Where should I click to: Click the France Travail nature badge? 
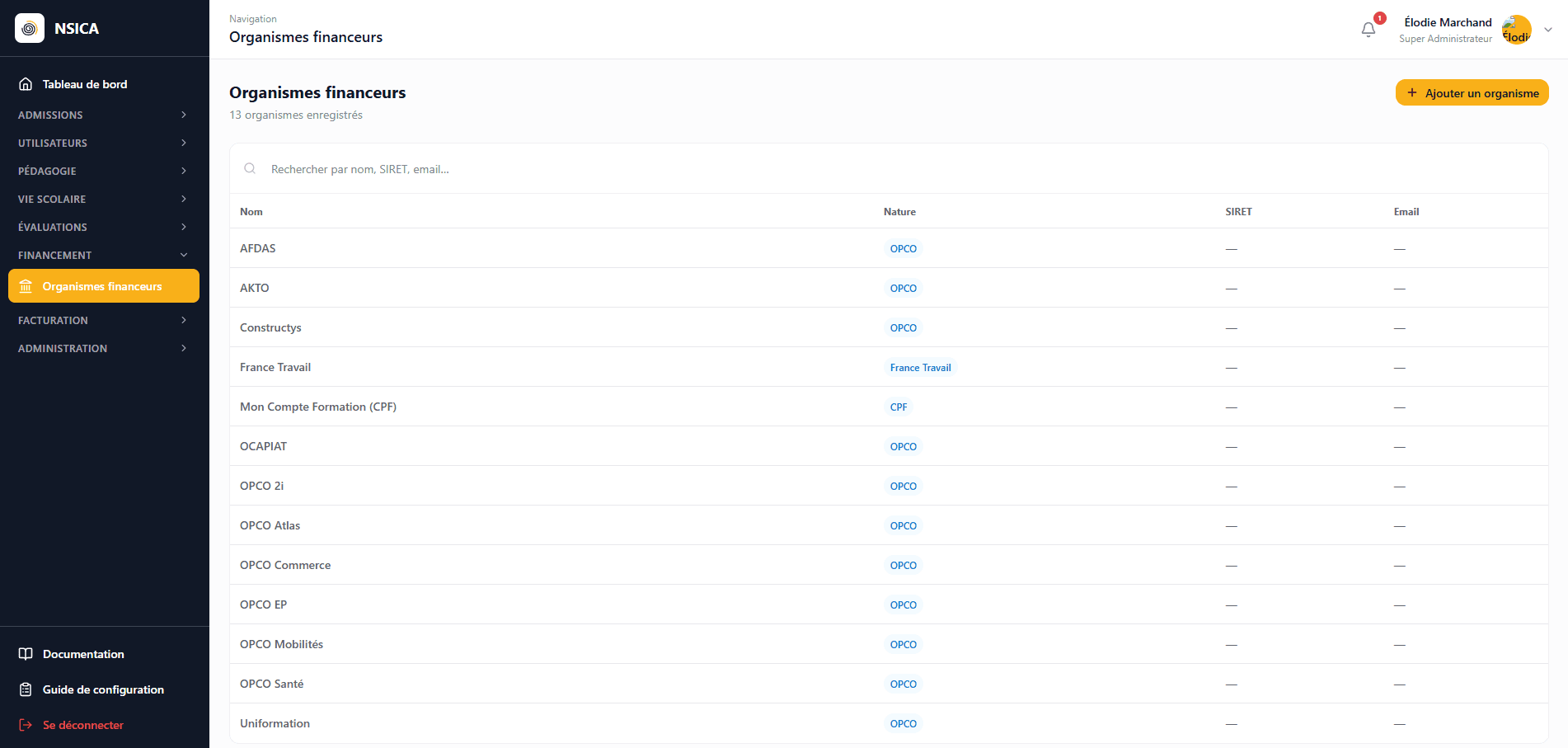click(x=920, y=367)
